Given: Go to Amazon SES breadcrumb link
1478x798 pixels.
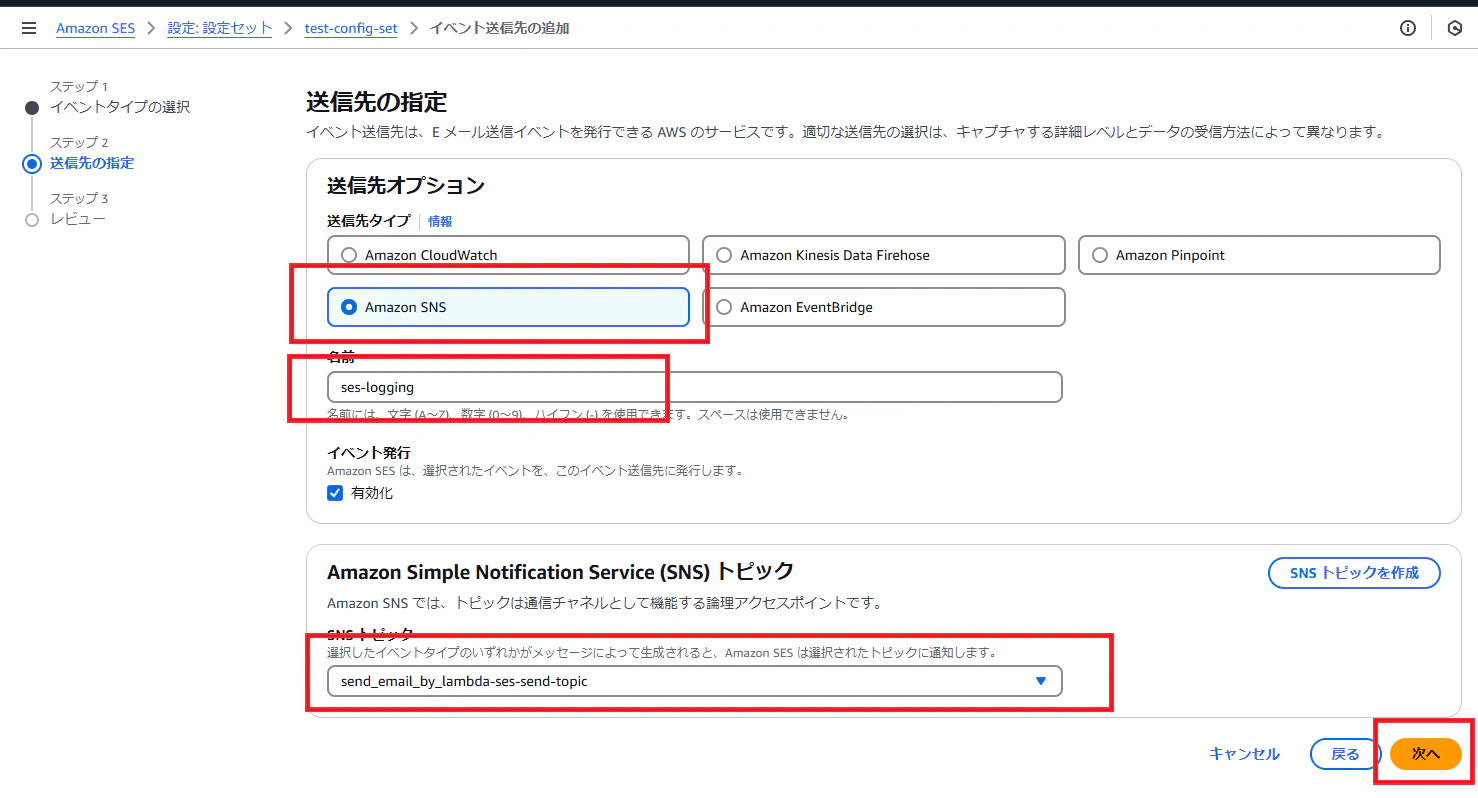Looking at the screenshot, I should (x=95, y=28).
